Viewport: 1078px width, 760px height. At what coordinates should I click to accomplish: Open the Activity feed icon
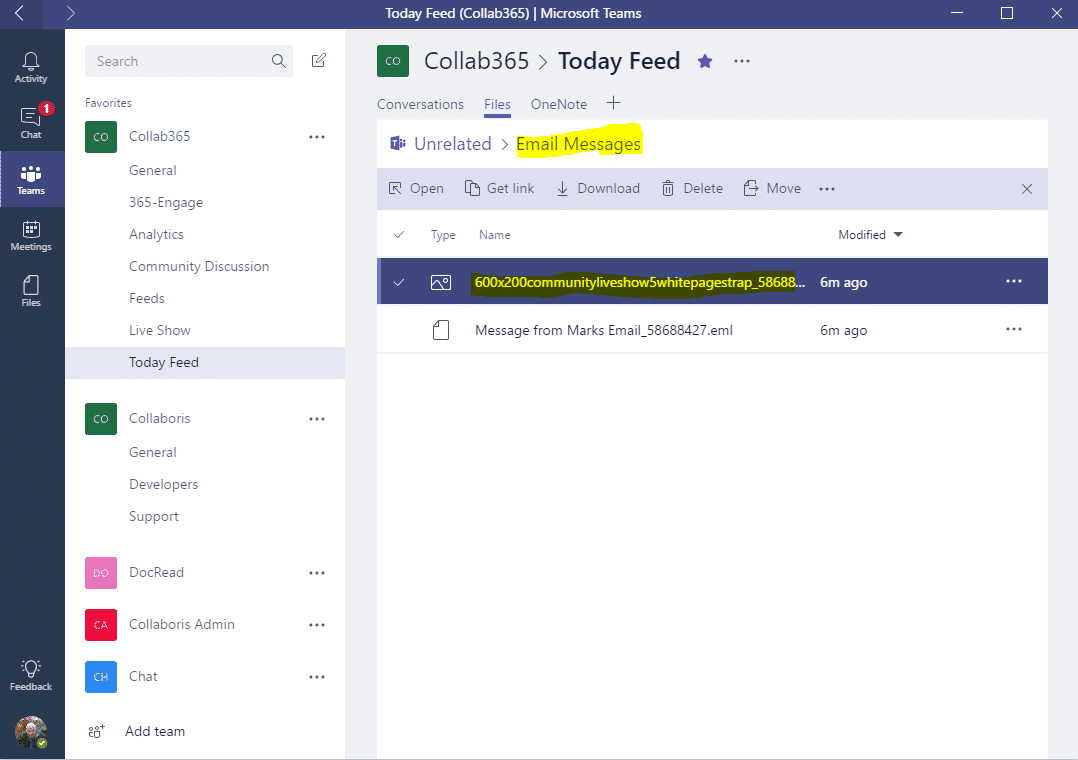pos(31,67)
